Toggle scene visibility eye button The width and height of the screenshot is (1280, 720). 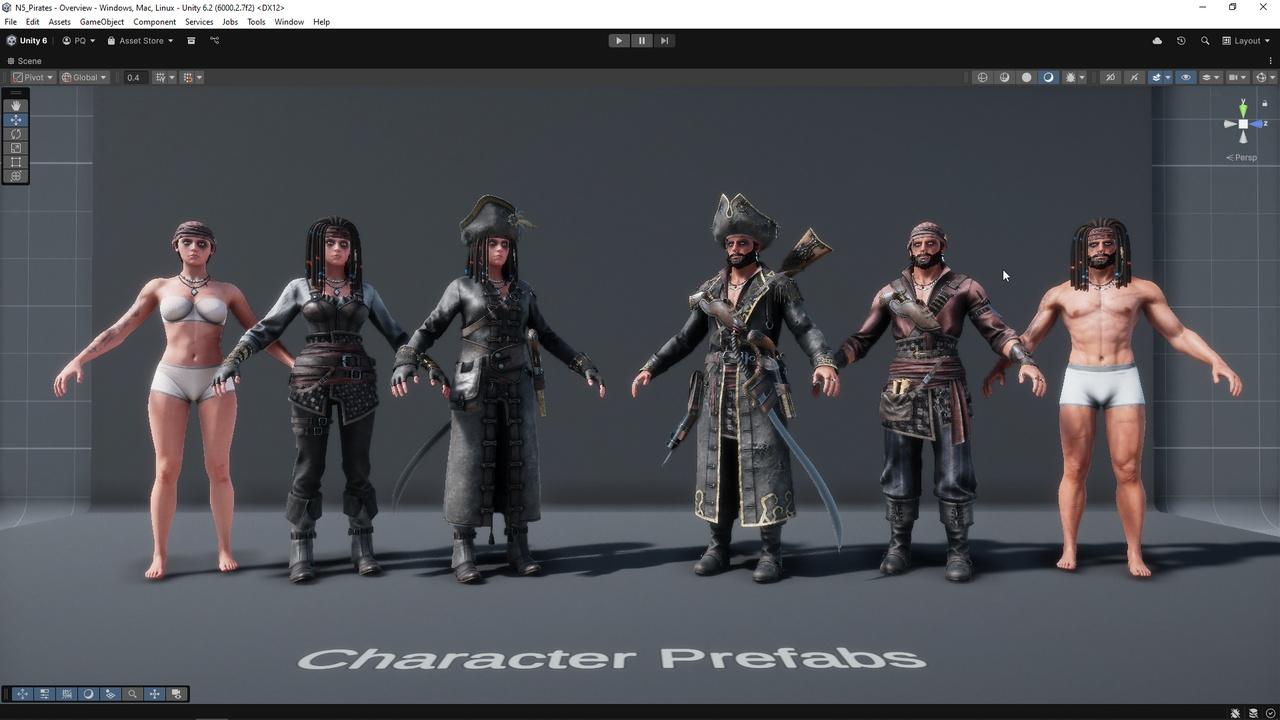pyautogui.click(x=1186, y=77)
